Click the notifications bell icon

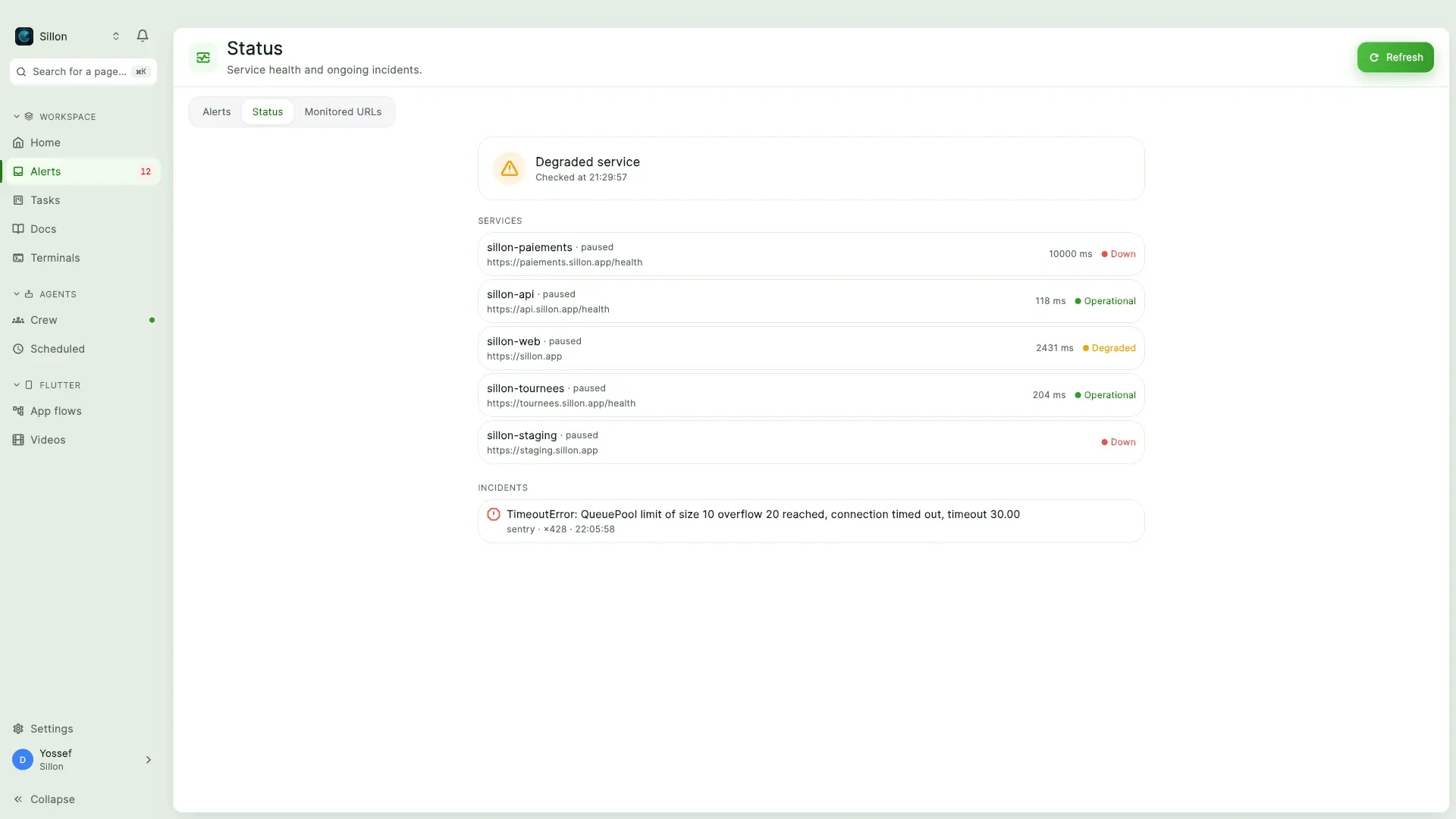143,36
